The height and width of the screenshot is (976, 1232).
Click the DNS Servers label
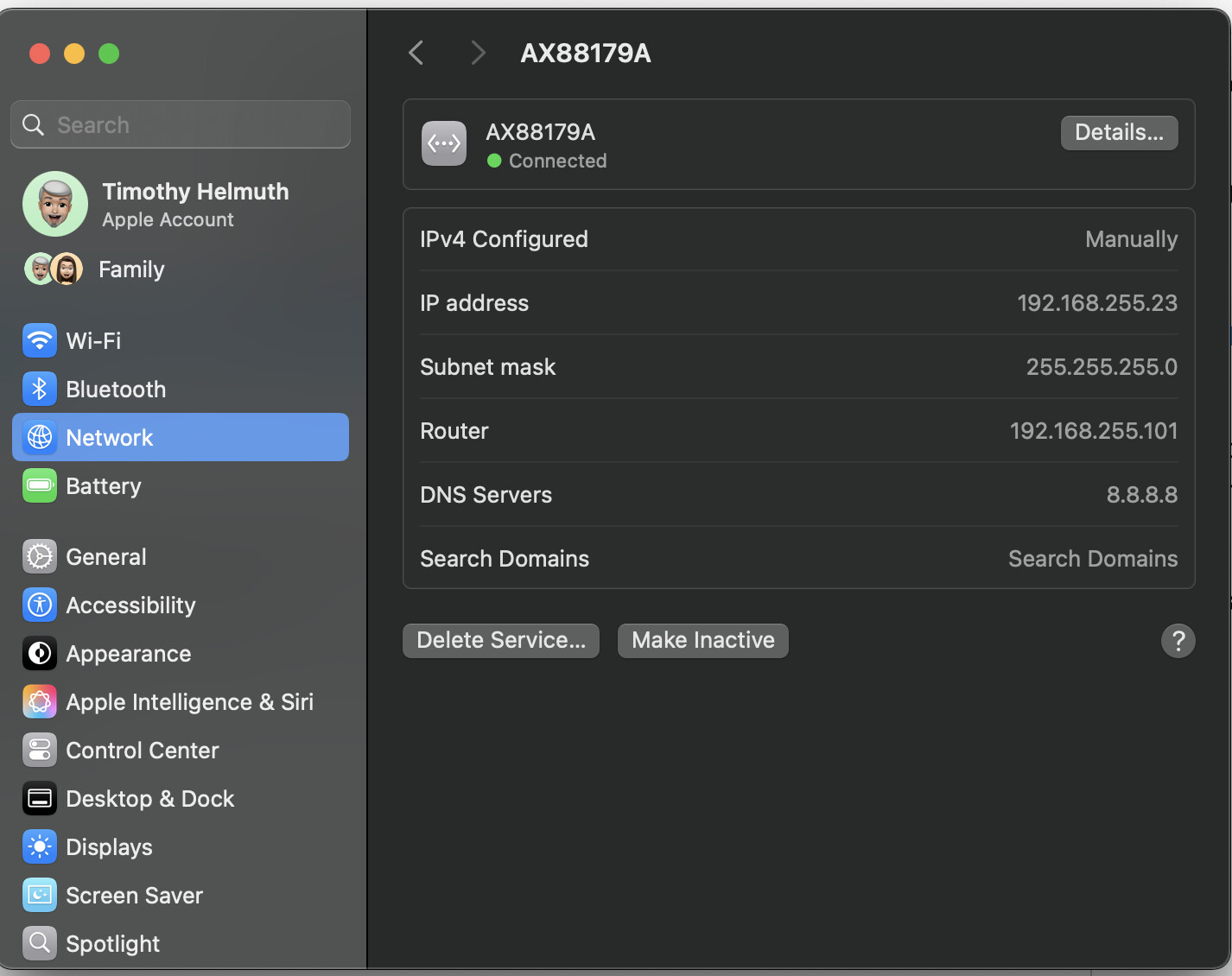pos(486,495)
